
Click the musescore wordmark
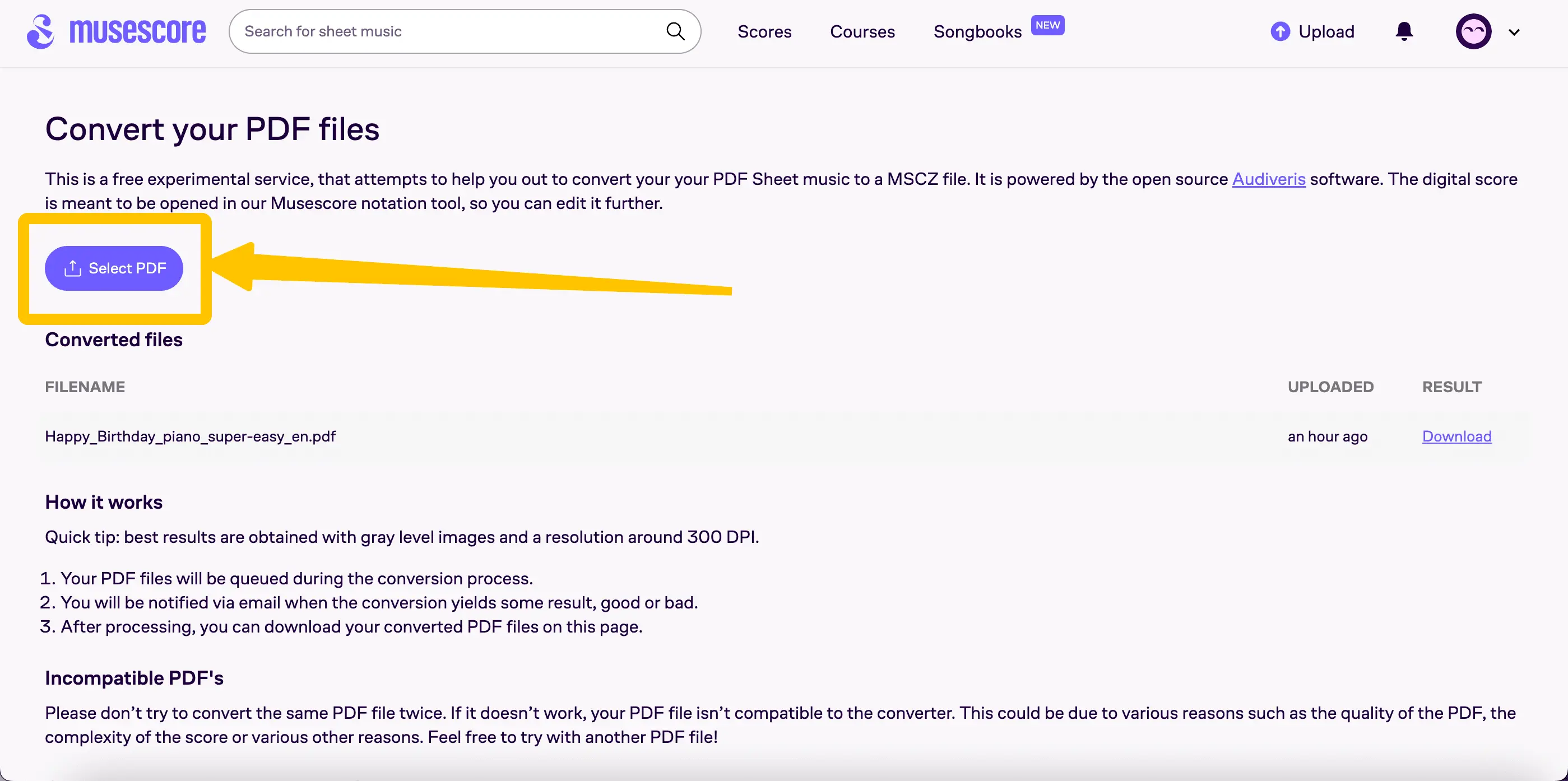(x=138, y=31)
